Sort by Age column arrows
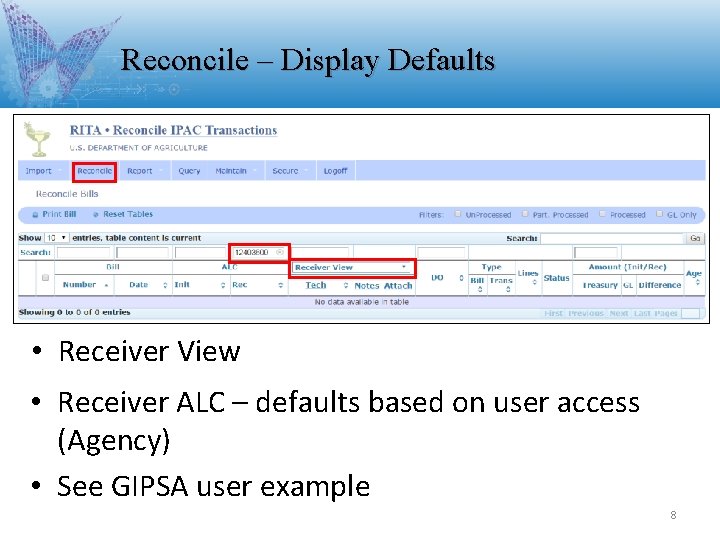720x540 pixels. [x=698, y=282]
